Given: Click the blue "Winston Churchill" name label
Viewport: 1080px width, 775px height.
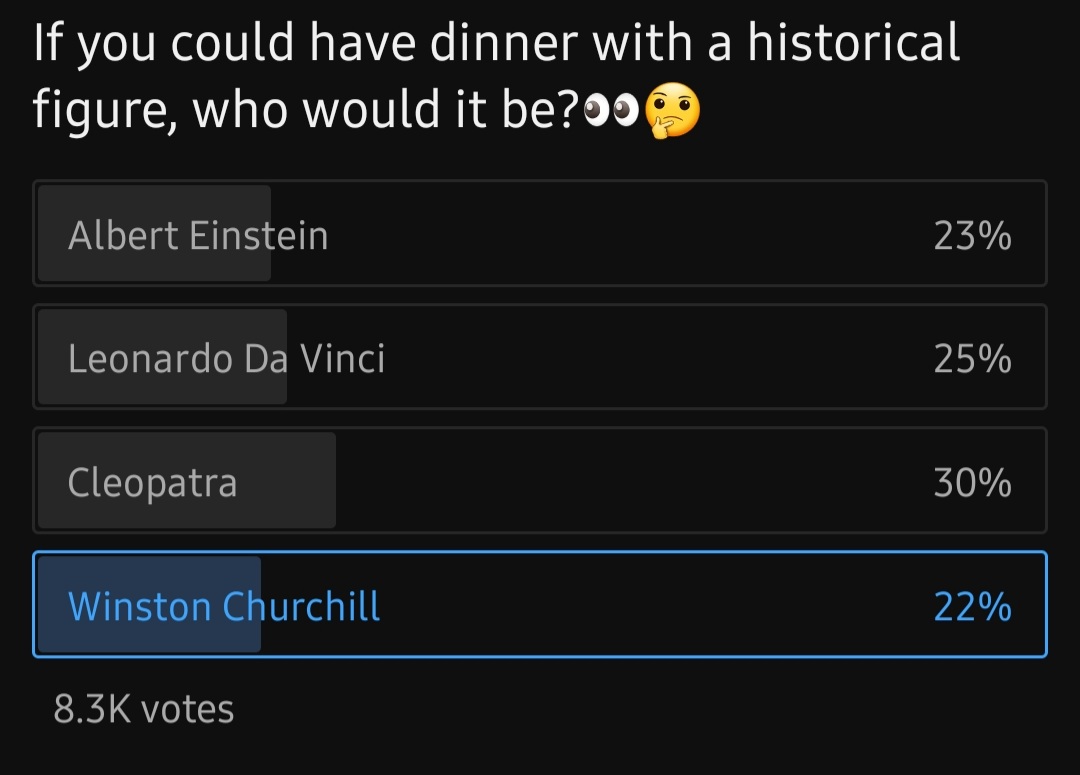Looking at the screenshot, I should coord(224,606).
